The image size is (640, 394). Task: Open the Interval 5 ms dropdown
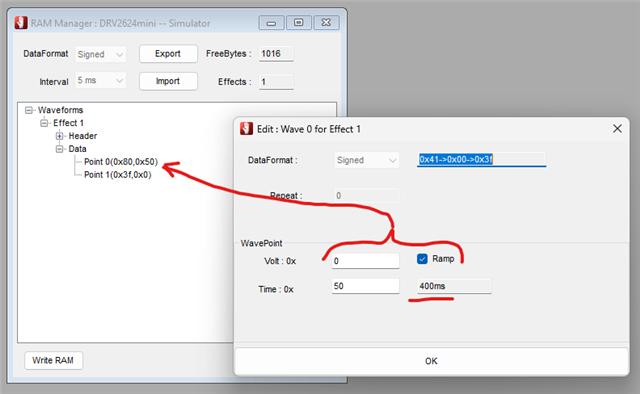click(x=100, y=80)
